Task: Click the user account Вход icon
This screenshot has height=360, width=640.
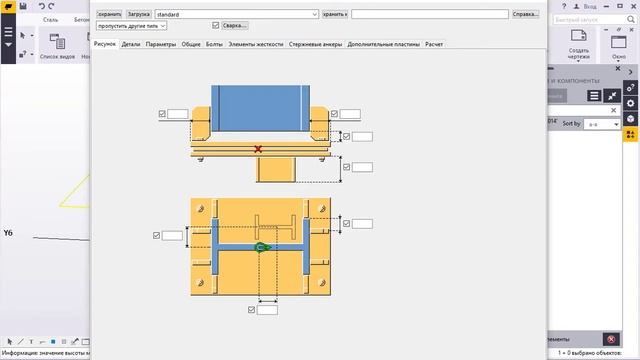Action: (x=576, y=7)
